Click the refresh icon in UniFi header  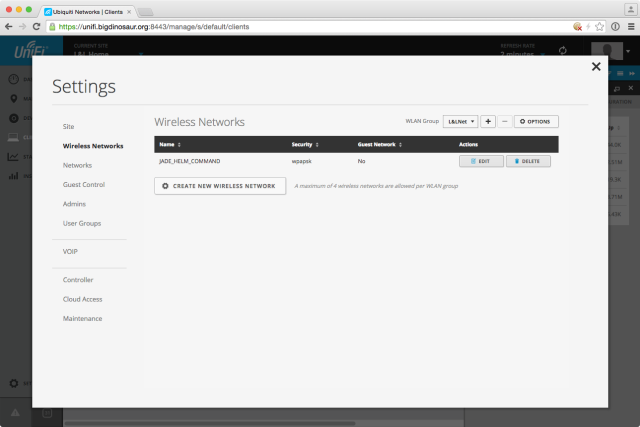pos(563,50)
